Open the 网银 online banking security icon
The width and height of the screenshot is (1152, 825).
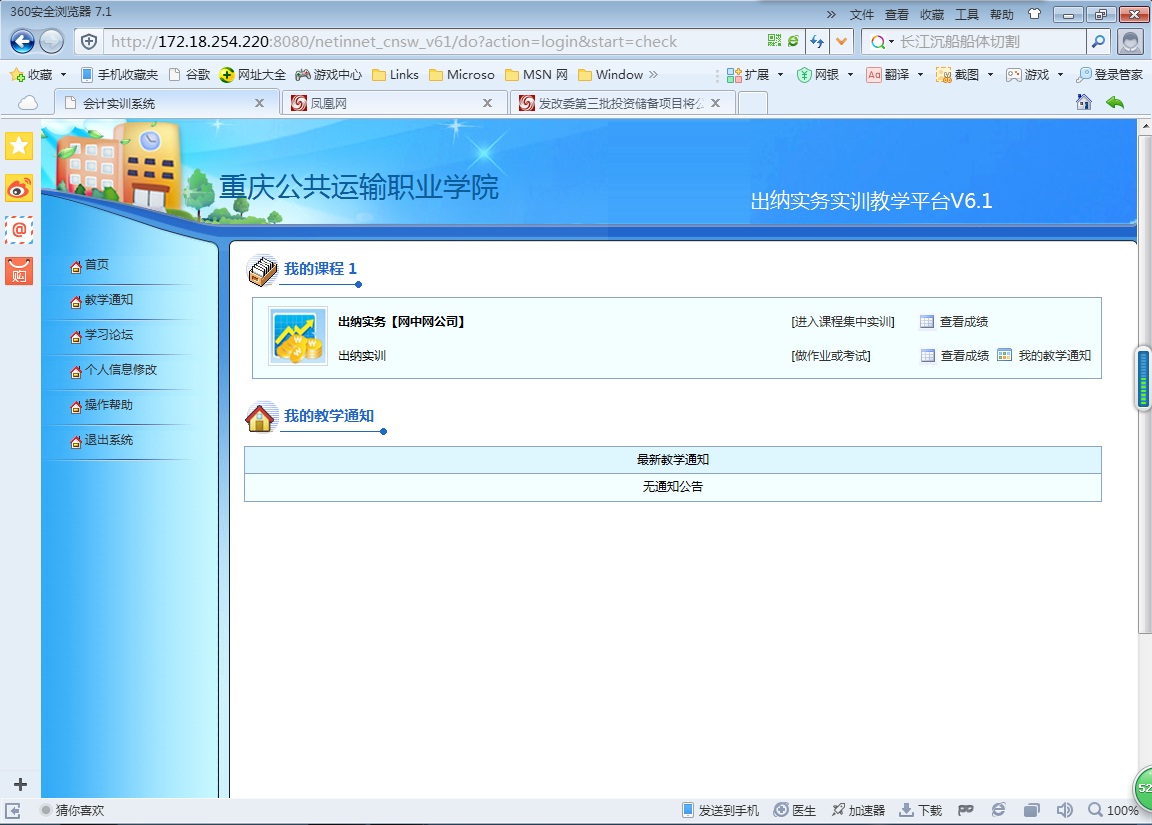tap(804, 74)
